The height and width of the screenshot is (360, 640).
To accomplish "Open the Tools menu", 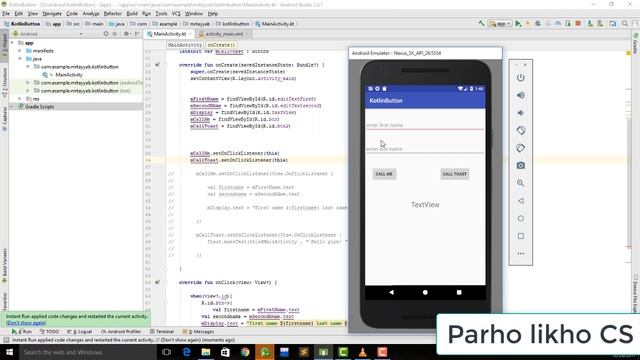I will coord(161,13).
